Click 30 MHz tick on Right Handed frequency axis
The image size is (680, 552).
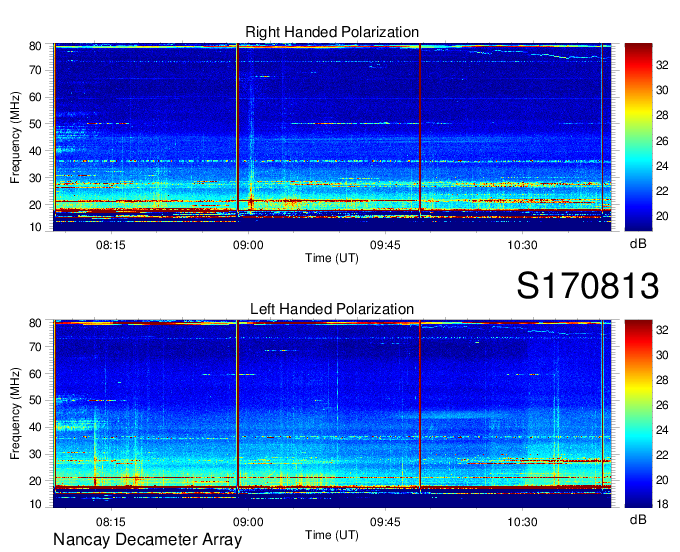point(35,178)
